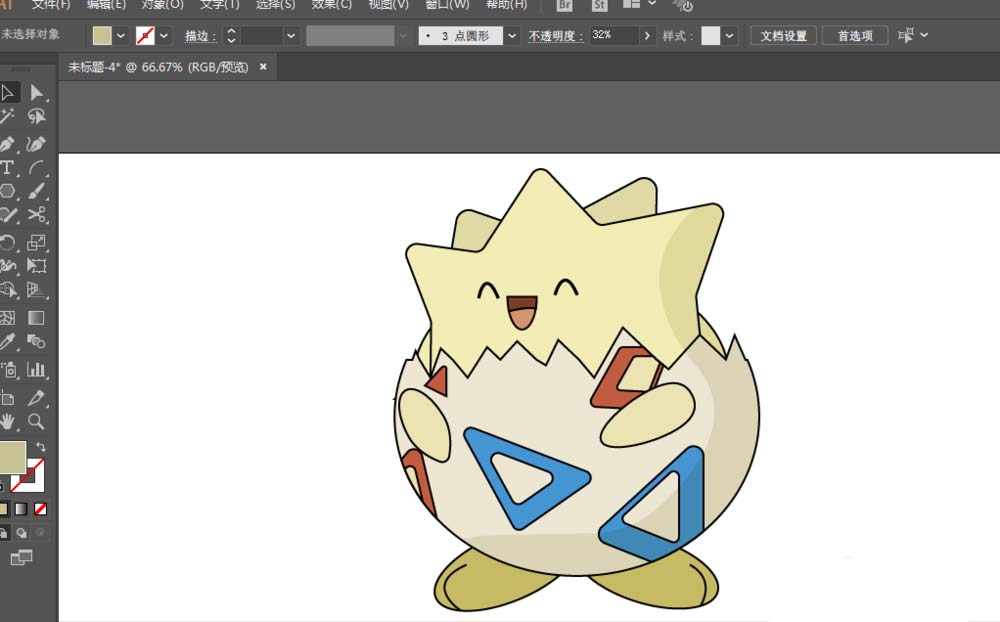The width and height of the screenshot is (1000, 622).
Task: Select the Gradient tool
Action: [36, 318]
